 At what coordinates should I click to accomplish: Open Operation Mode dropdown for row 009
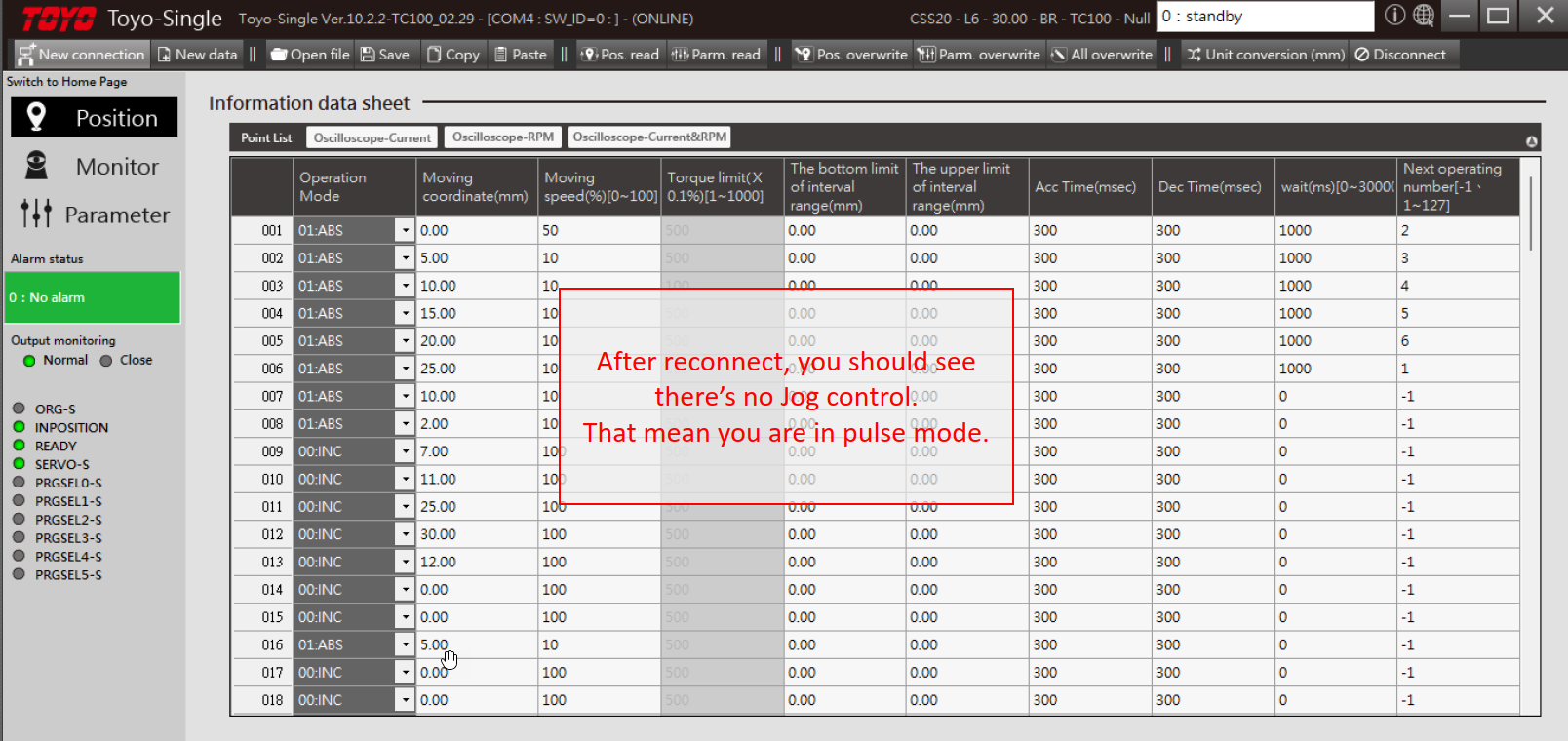(406, 451)
